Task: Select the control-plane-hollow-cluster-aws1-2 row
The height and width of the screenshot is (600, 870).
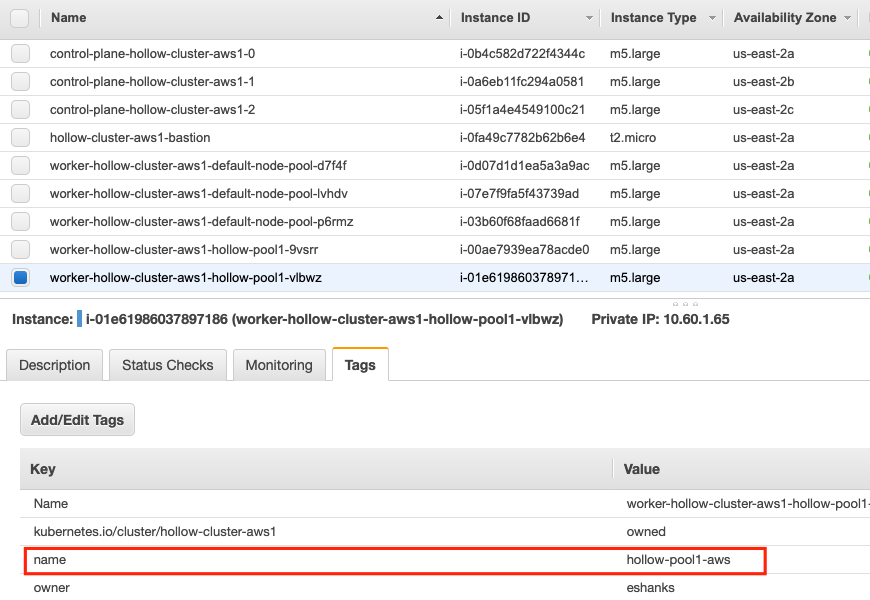Action: 152,110
